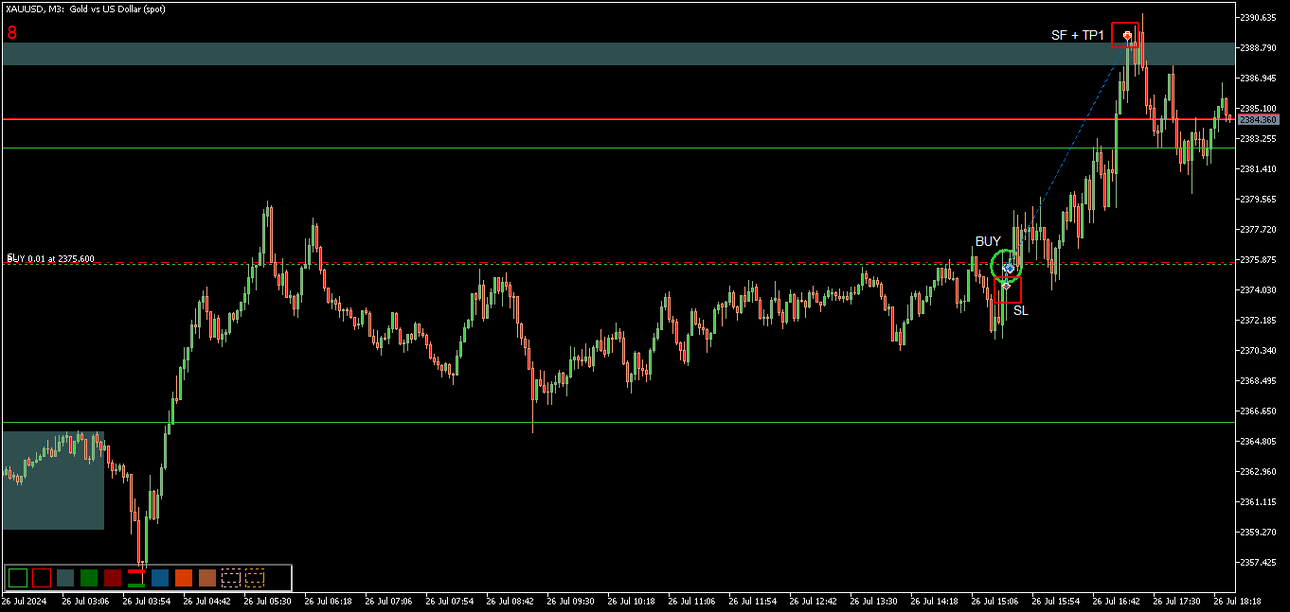The height and width of the screenshot is (612, 1290).
Task: Select the blue dashed trade path line
Action: coord(1068,152)
